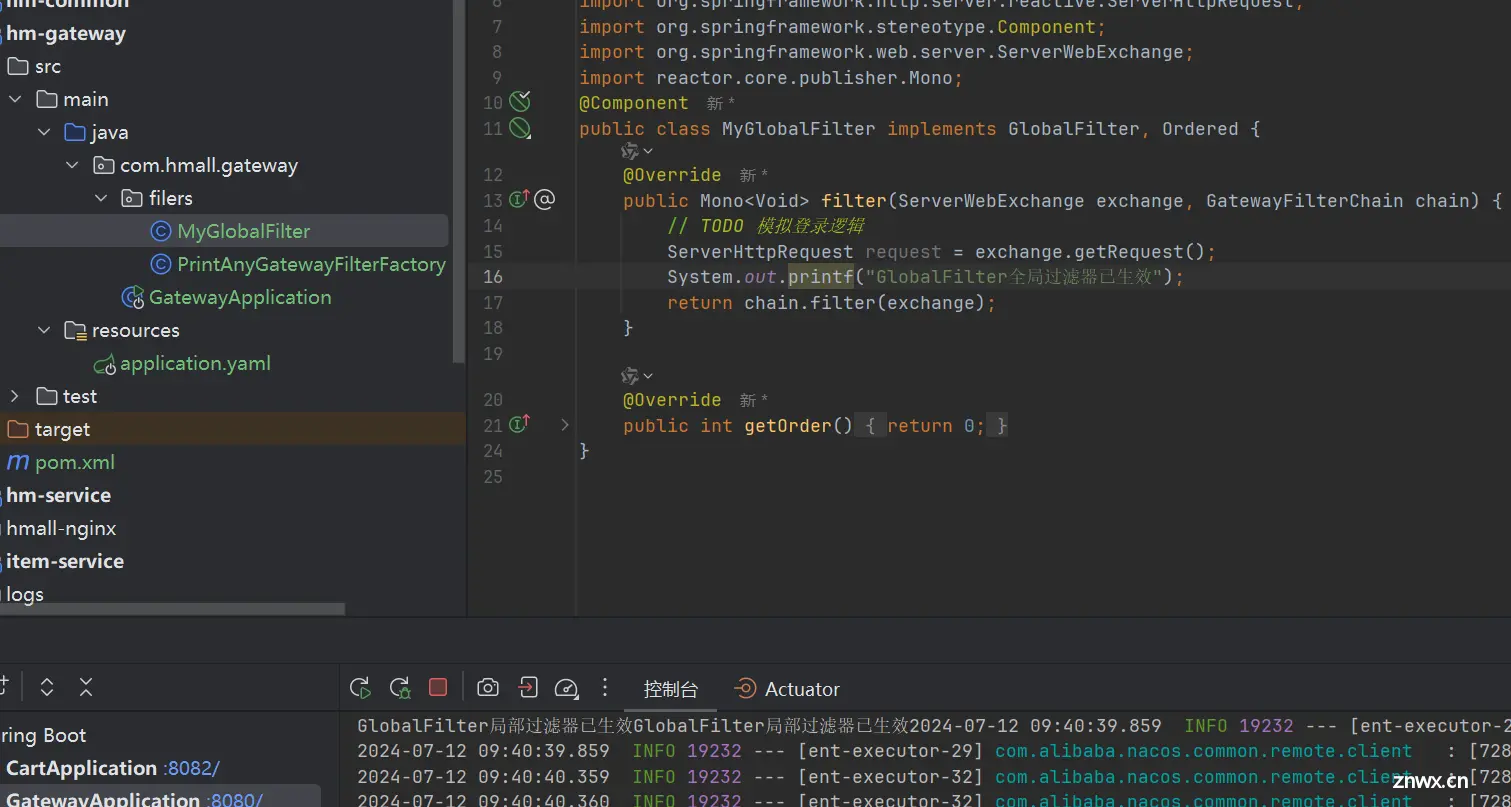Collapse the resources folder chevron

click(44, 330)
